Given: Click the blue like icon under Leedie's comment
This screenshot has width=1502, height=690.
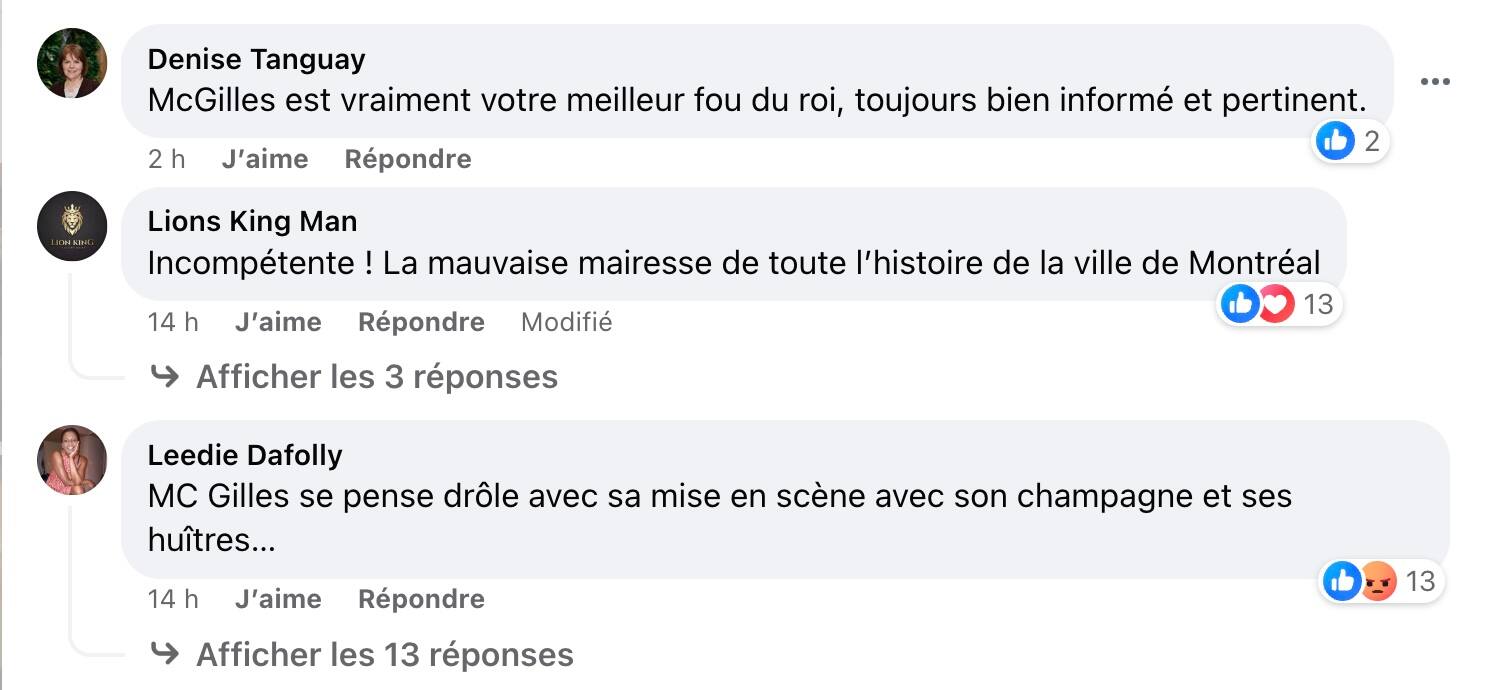Looking at the screenshot, I should tap(1341, 581).
